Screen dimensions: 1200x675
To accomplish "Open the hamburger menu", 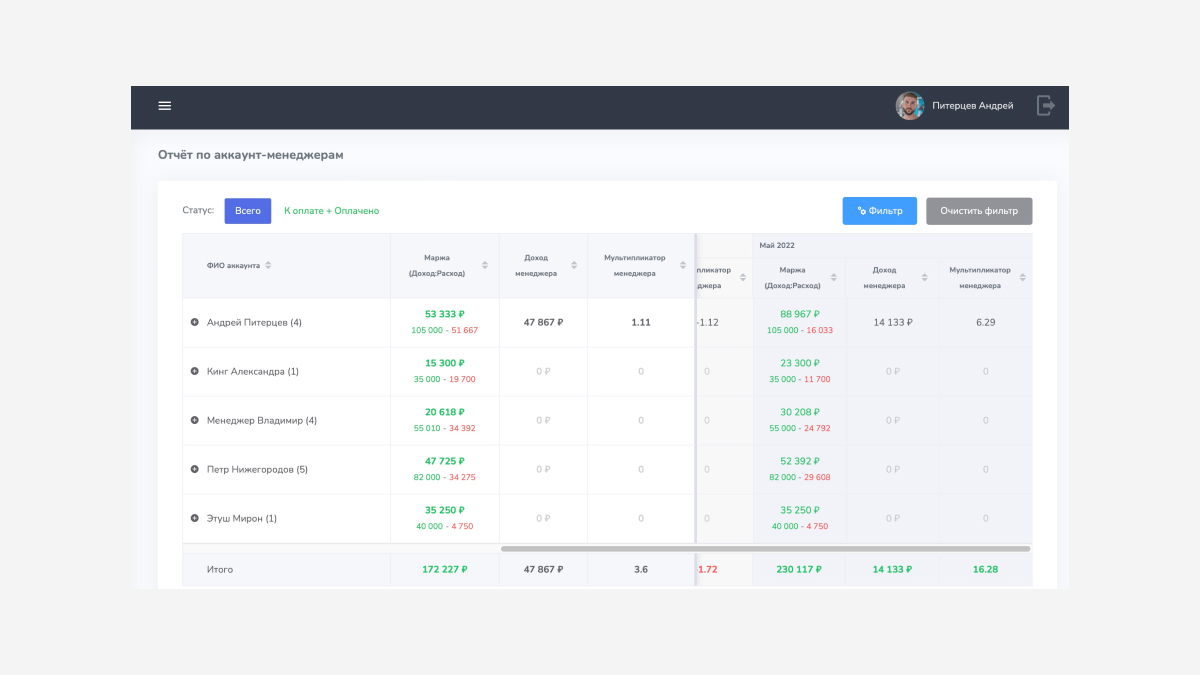I will (x=165, y=106).
